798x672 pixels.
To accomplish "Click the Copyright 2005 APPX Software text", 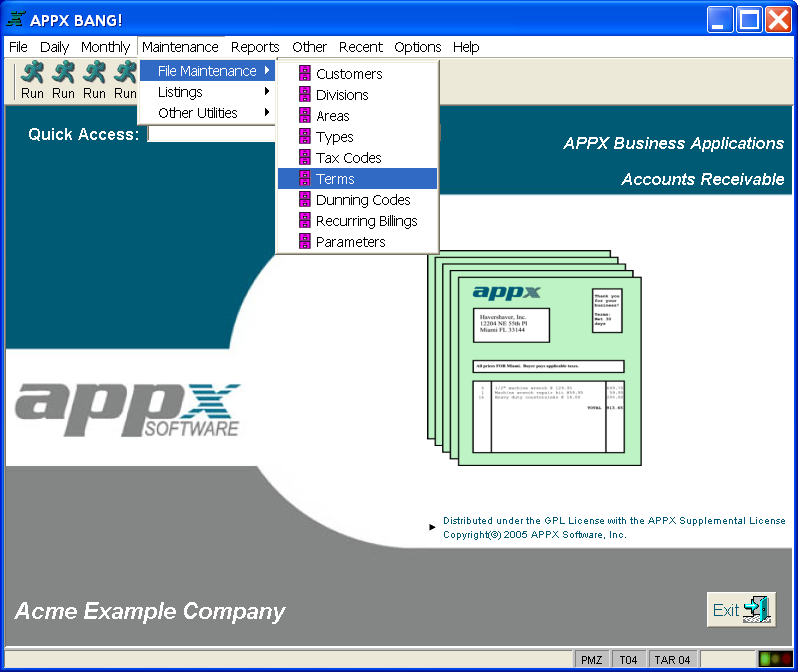I will pos(534,535).
